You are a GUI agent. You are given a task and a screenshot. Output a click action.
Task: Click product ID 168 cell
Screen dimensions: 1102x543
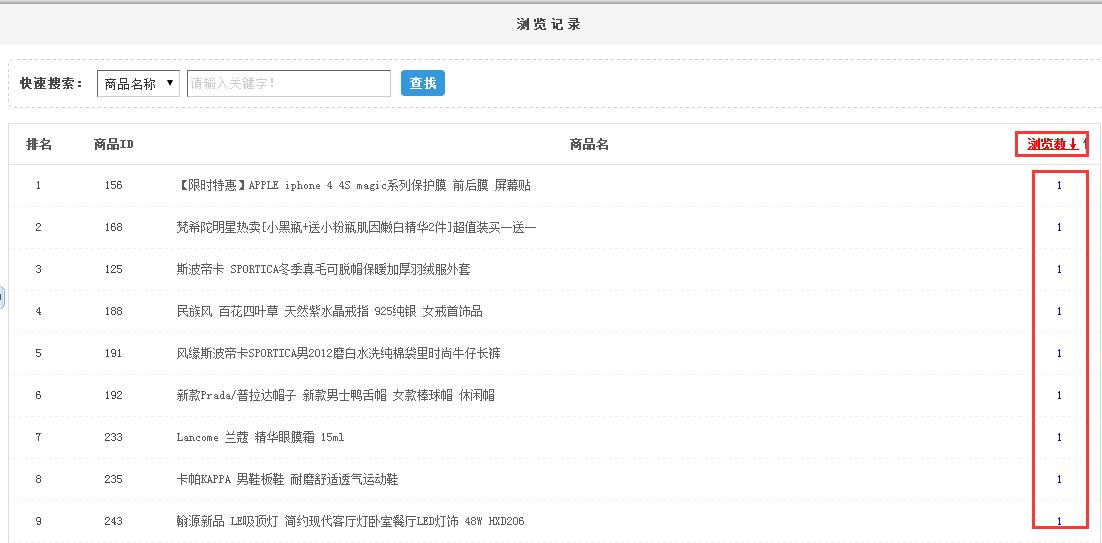point(113,227)
